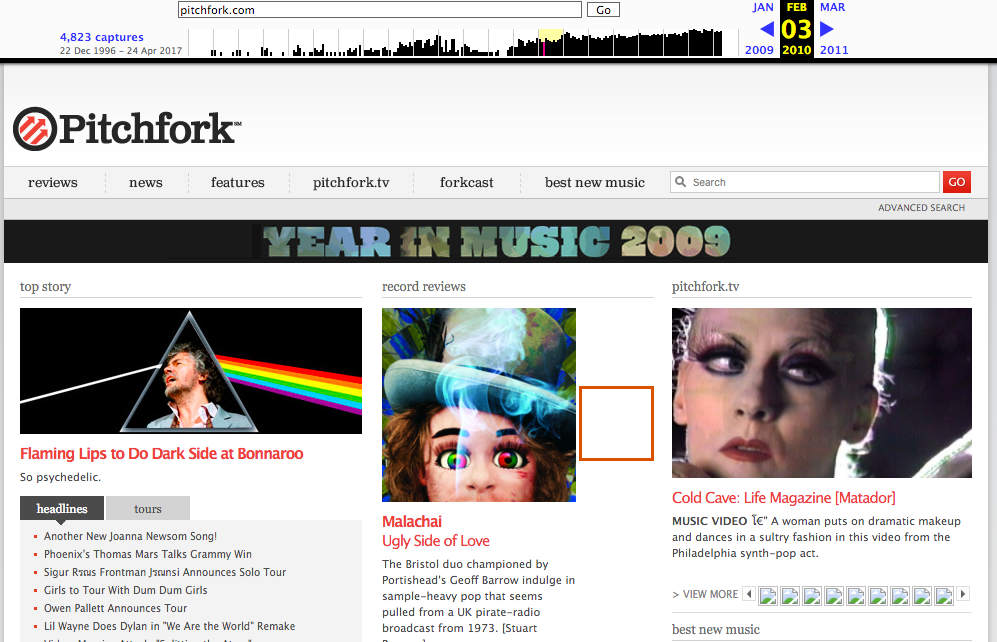
Task: Click the Flaming Lips top story image
Action: [x=191, y=371]
